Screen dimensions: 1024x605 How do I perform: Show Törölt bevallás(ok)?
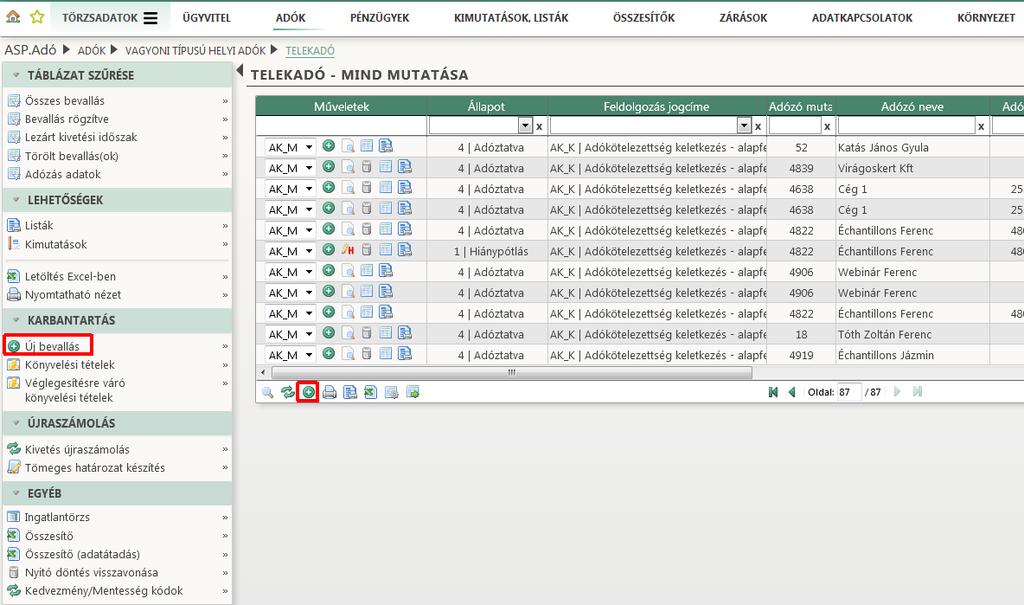click(72, 156)
